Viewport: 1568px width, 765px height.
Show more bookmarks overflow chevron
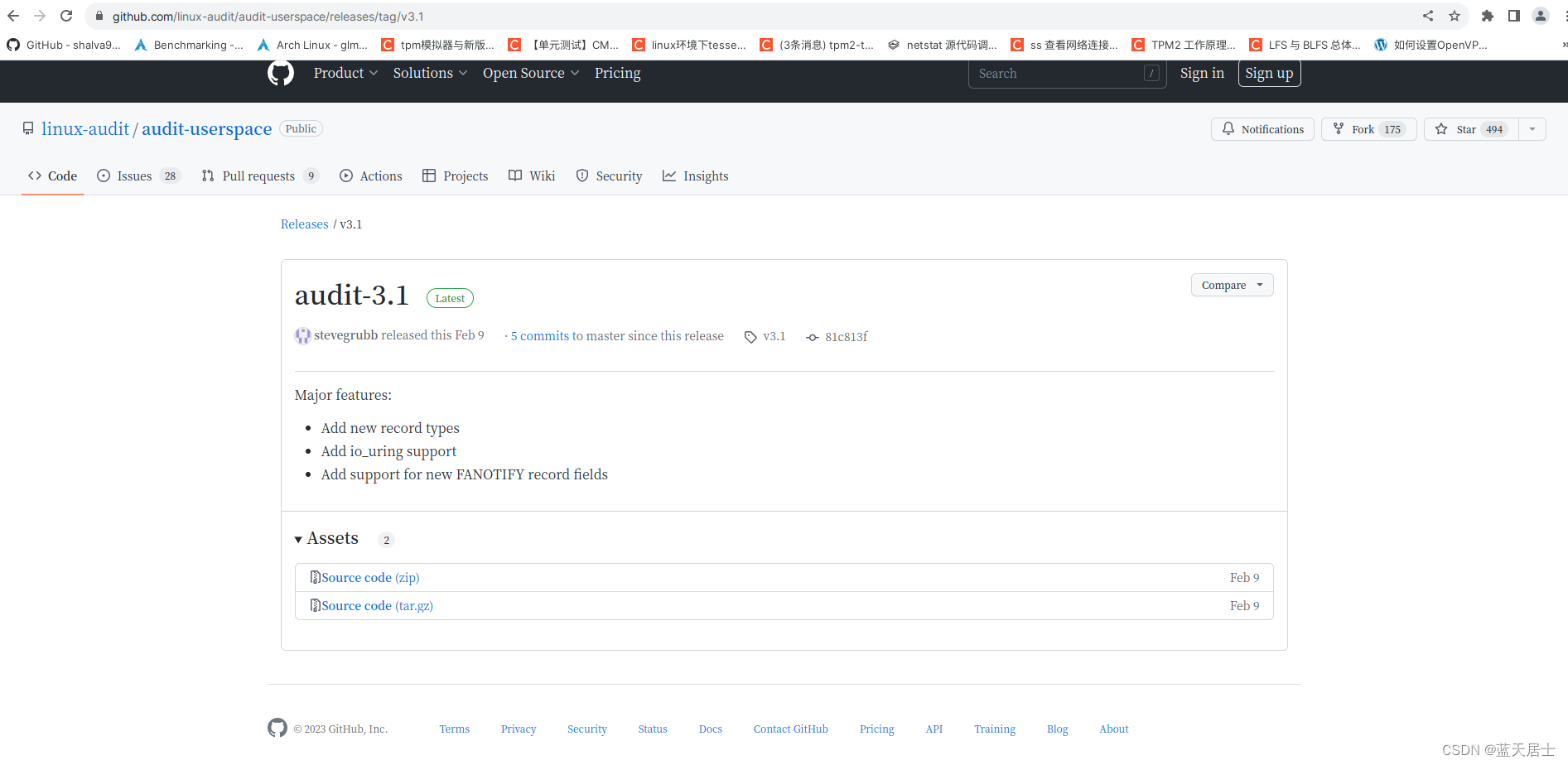pyautogui.click(x=1563, y=45)
